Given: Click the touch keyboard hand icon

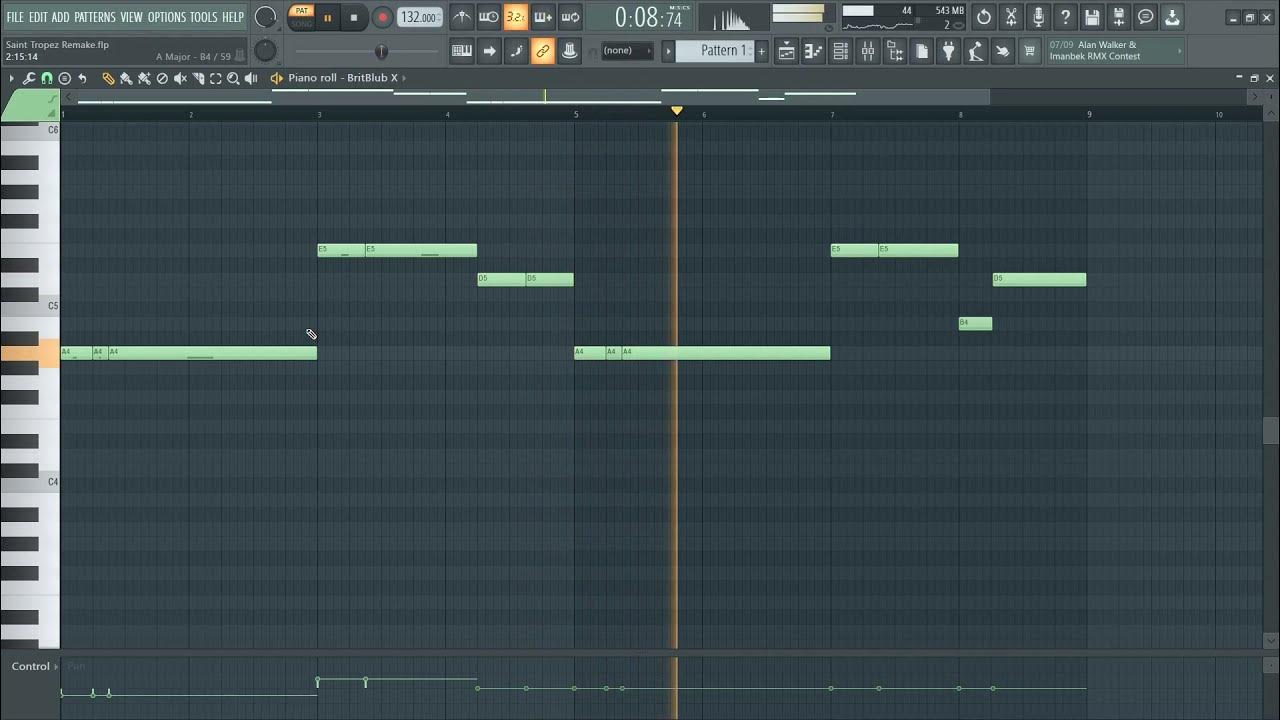Looking at the screenshot, I should coord(1003,51).
